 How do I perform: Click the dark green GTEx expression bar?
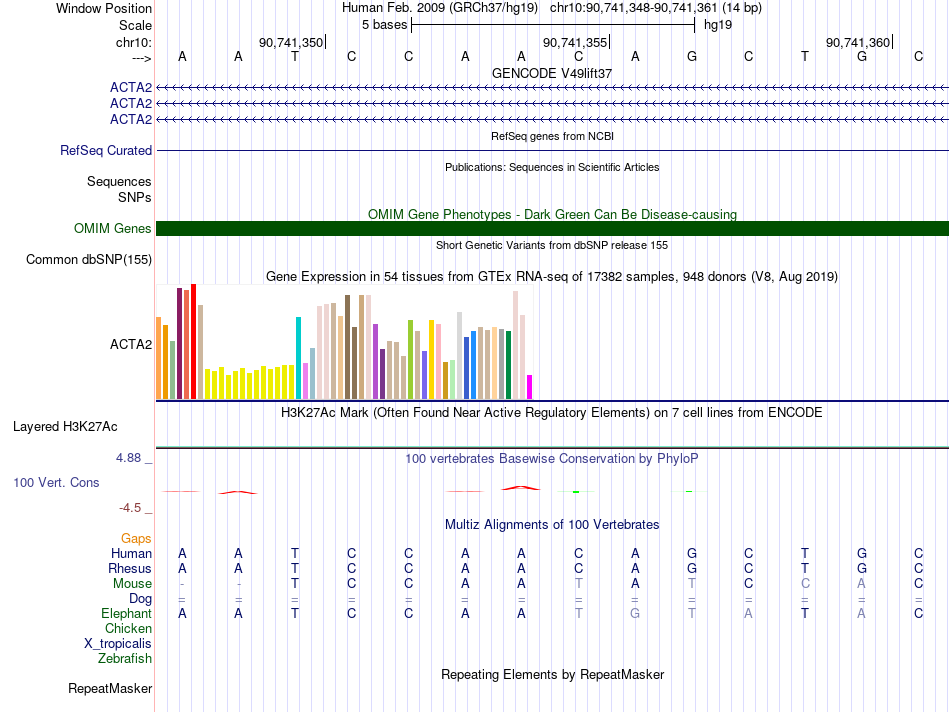[x=508, y=365]
